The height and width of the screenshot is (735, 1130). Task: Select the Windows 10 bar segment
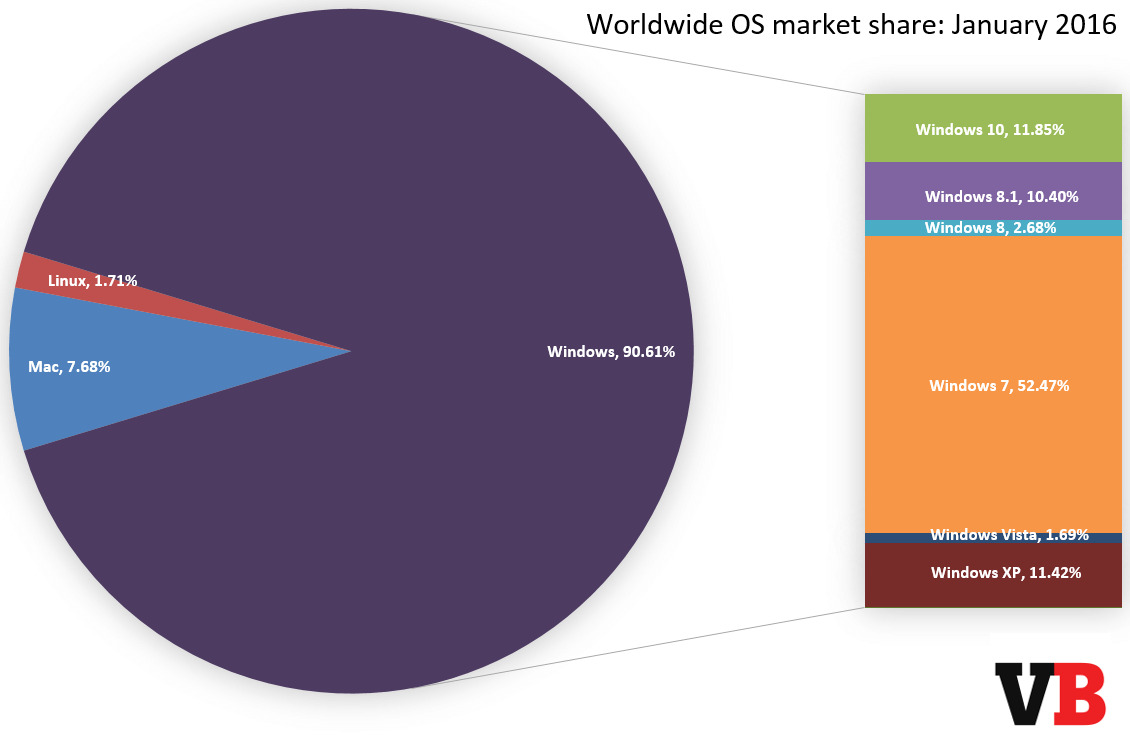[x=993, y=129]
